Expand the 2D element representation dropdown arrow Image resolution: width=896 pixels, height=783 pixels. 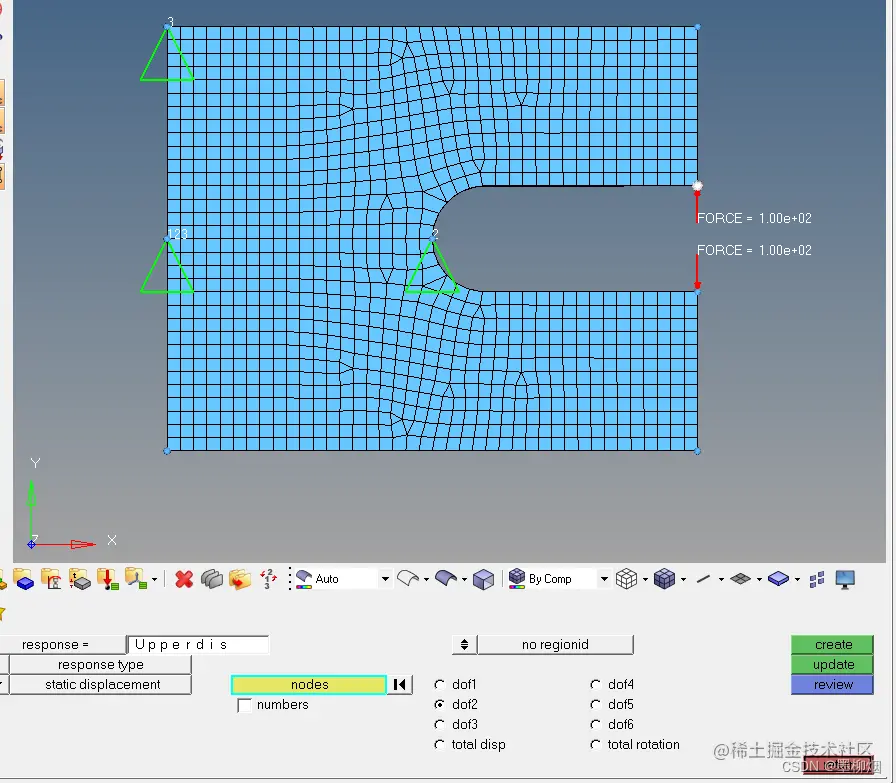759,580
